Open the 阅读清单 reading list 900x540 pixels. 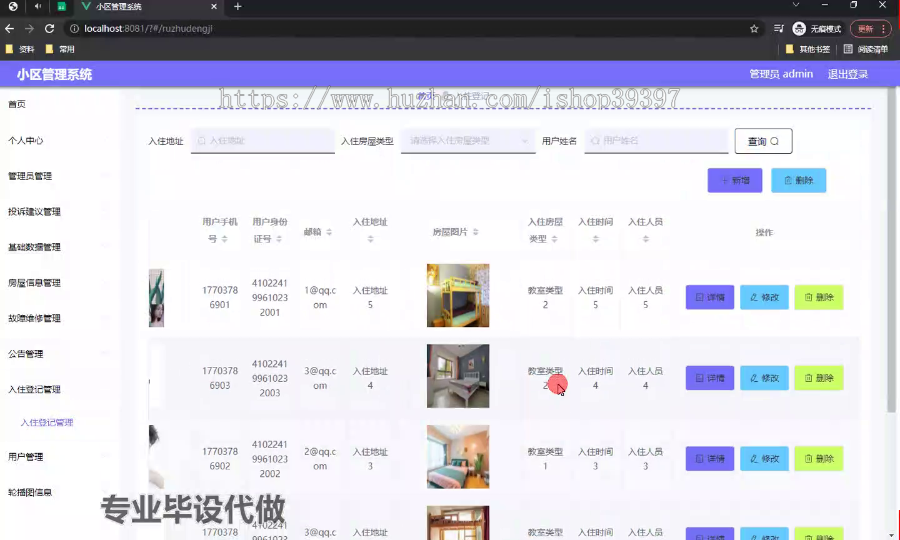[866, 49]
